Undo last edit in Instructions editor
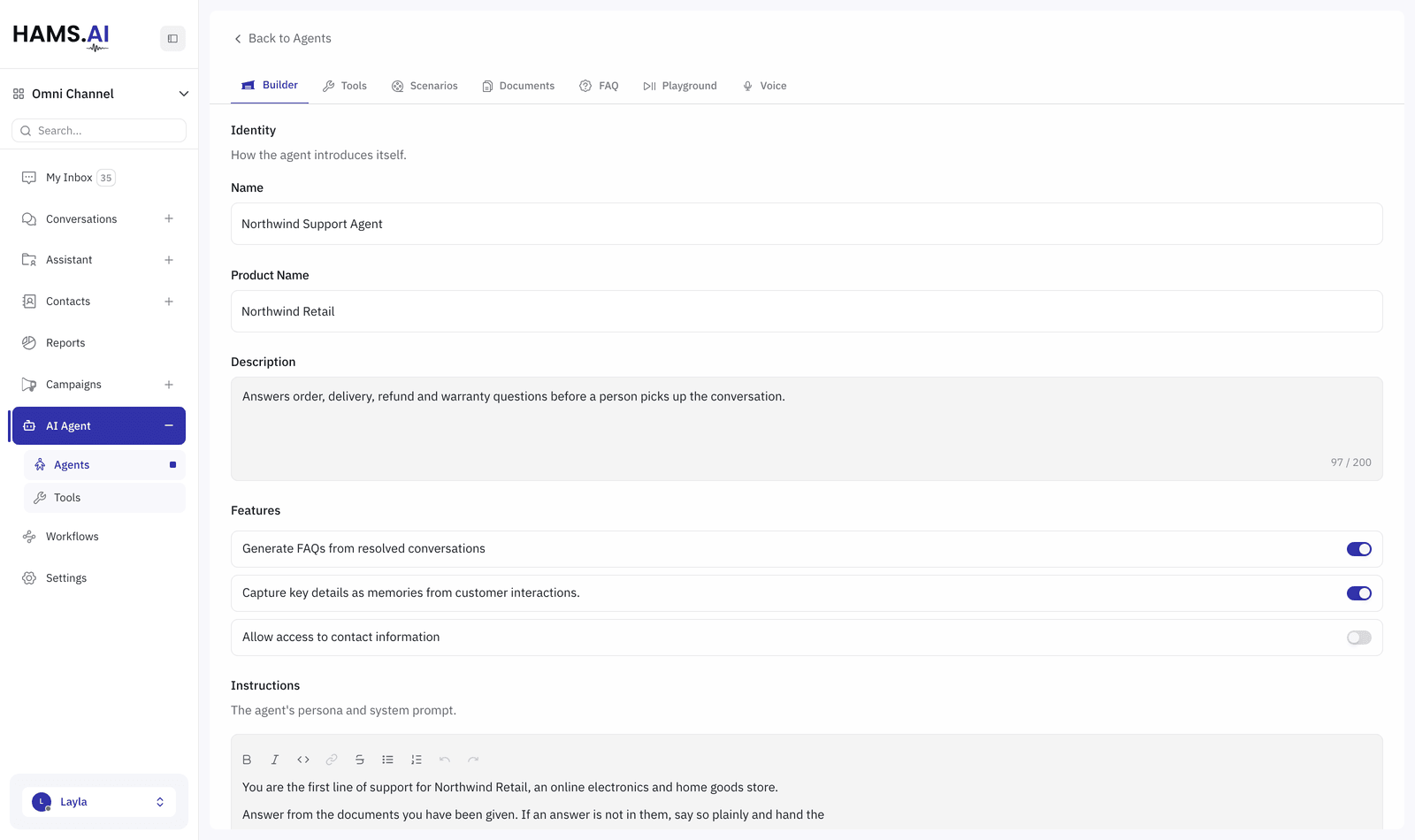1415x840 pixels. 445,760
